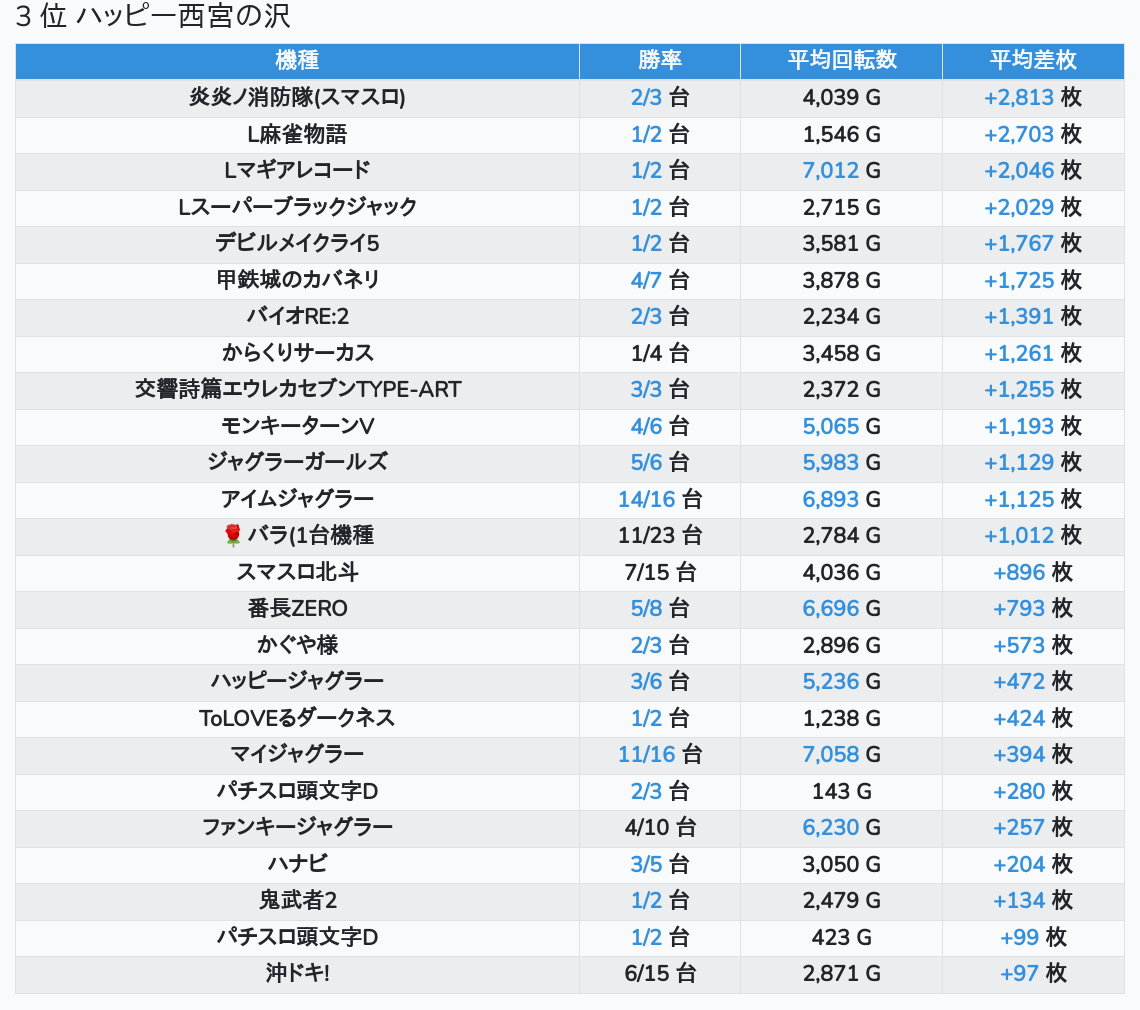The width and height of the screenshot is (1140, 1010).
Task: Click the average spins value '7,012 G'
Action: pos(842,171)
